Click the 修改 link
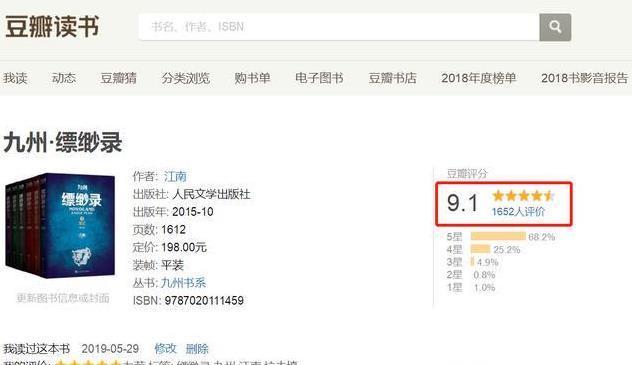This screenshot has width=632, height=365. pyautogui.click(x=165, y=348)
